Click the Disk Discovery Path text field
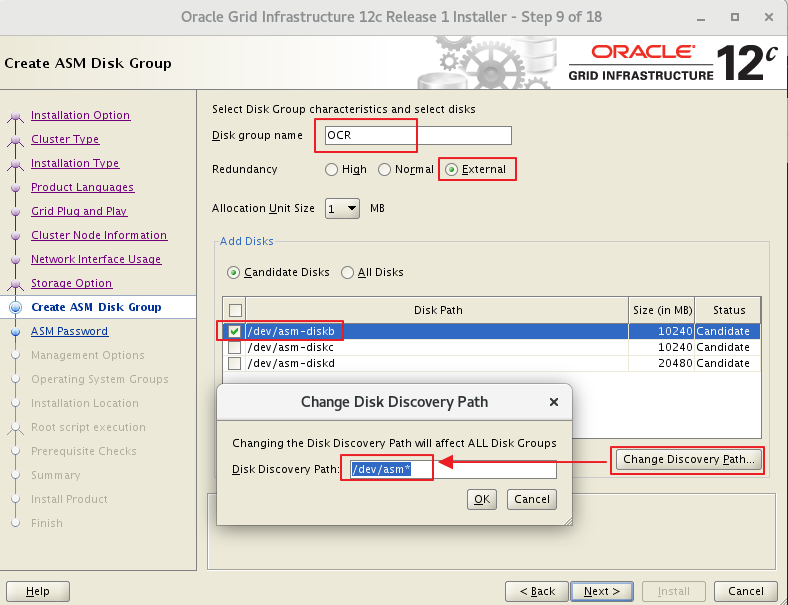Screen dimensions: 788x605 (x=452, y=470)
